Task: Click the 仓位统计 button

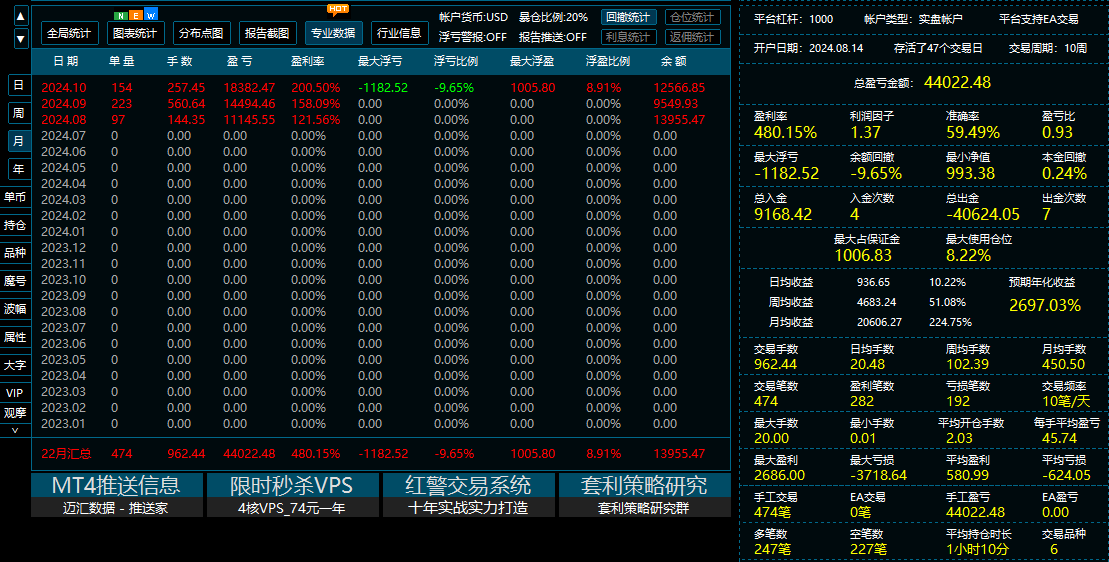Action: (x=692, y=18)
